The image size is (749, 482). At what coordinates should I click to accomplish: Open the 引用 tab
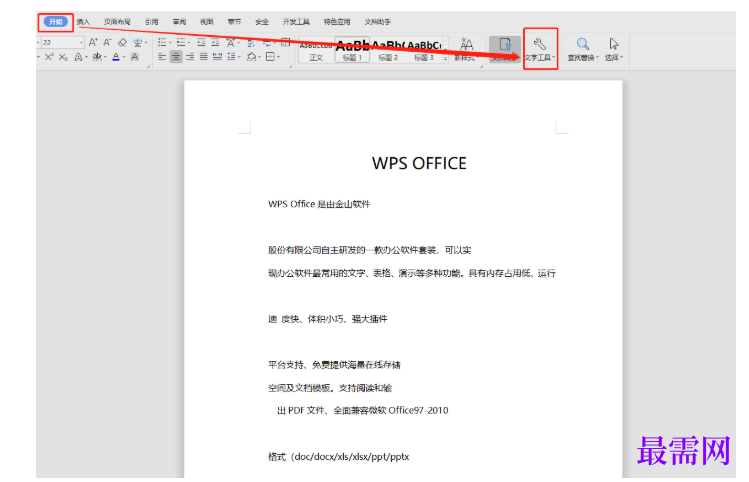click(151, 22)
